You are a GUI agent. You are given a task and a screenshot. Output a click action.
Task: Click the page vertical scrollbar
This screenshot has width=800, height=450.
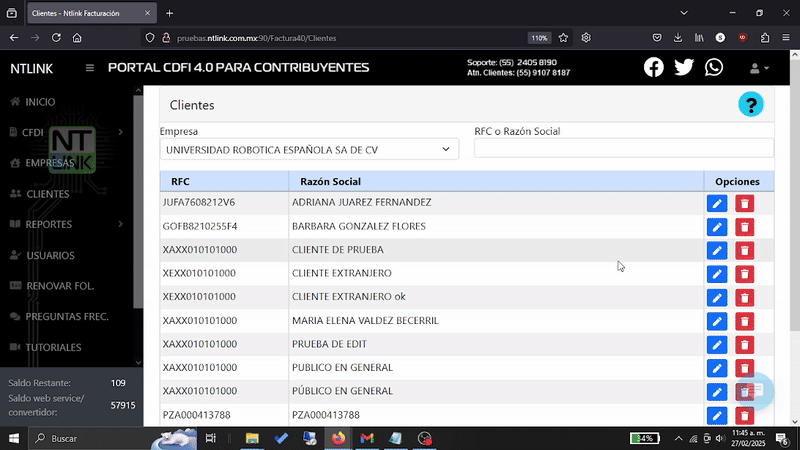pyautogui.click(x=794, y=194)
